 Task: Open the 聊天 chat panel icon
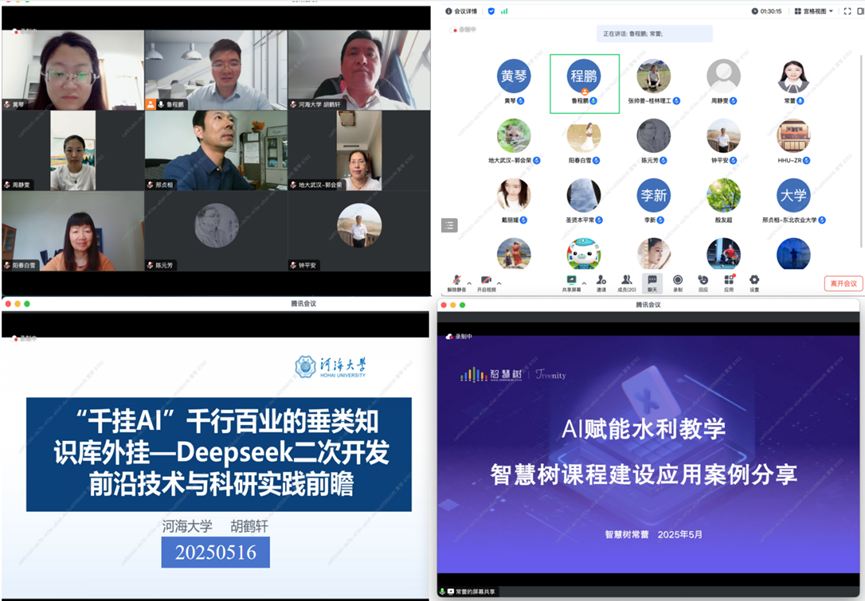[652, 281]
